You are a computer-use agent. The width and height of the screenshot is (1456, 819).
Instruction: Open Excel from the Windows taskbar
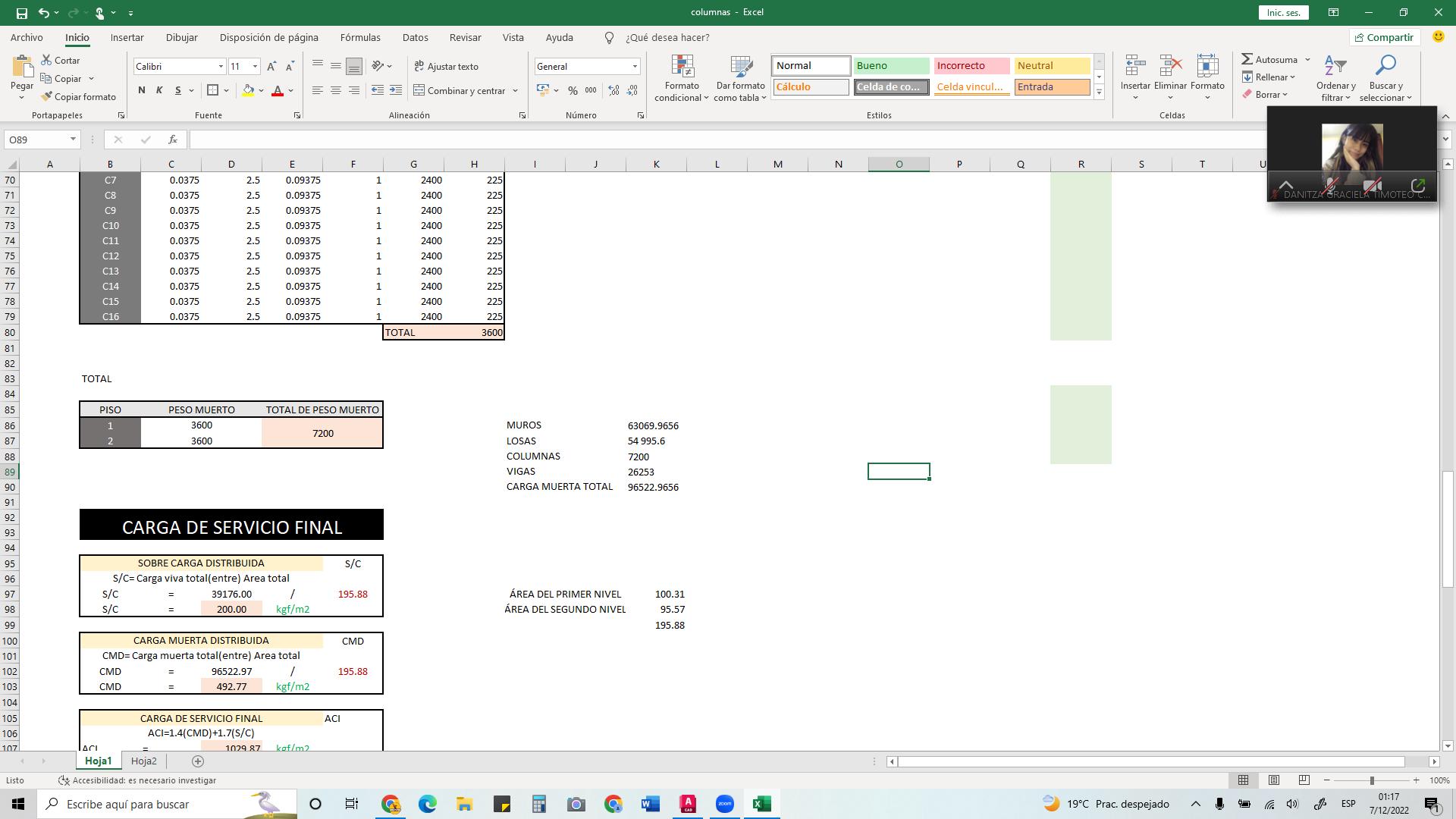[x=761, y=804]
